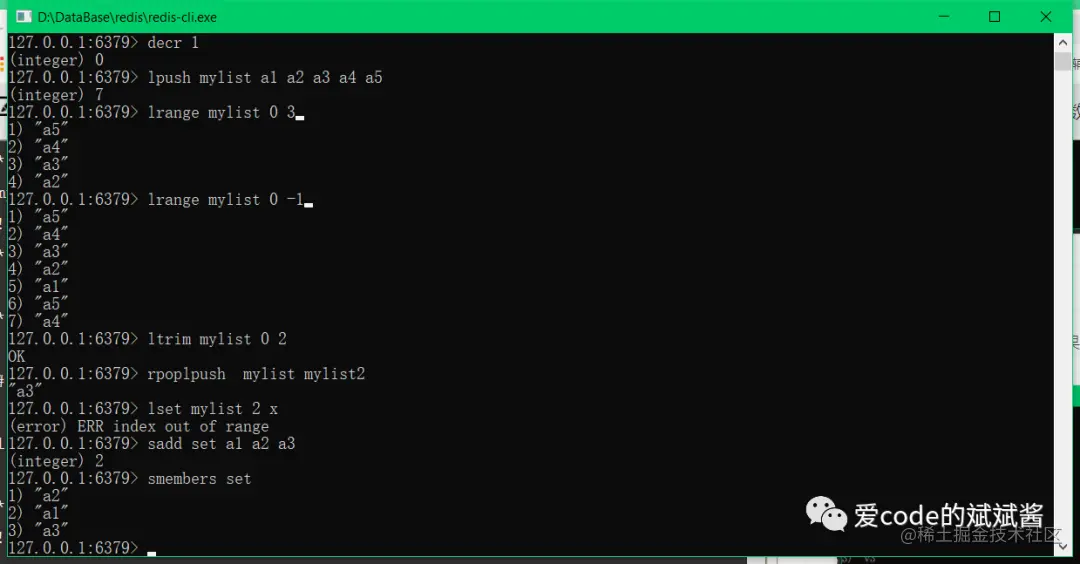Click the empty vertical scrollbar track
This screenshot has width=1080, height=564.
click(1062, 303)
